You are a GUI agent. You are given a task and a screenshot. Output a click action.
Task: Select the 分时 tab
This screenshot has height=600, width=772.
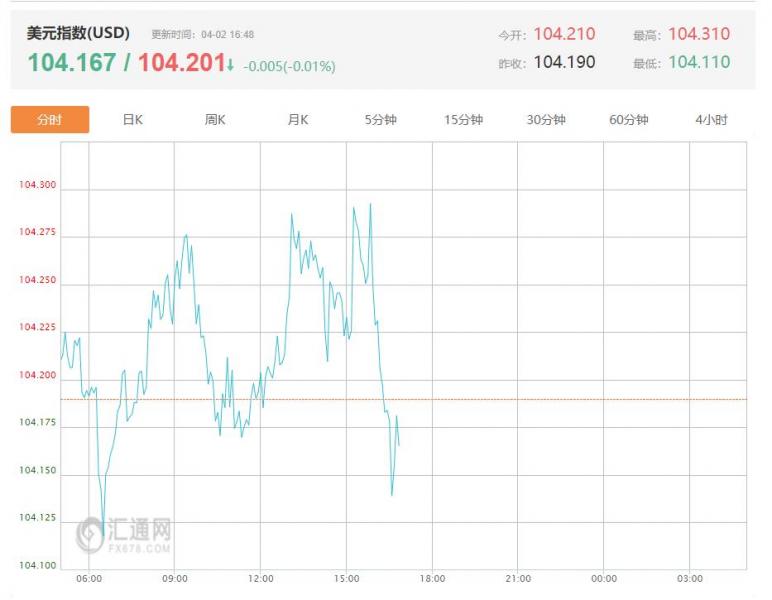click(50, 120)
